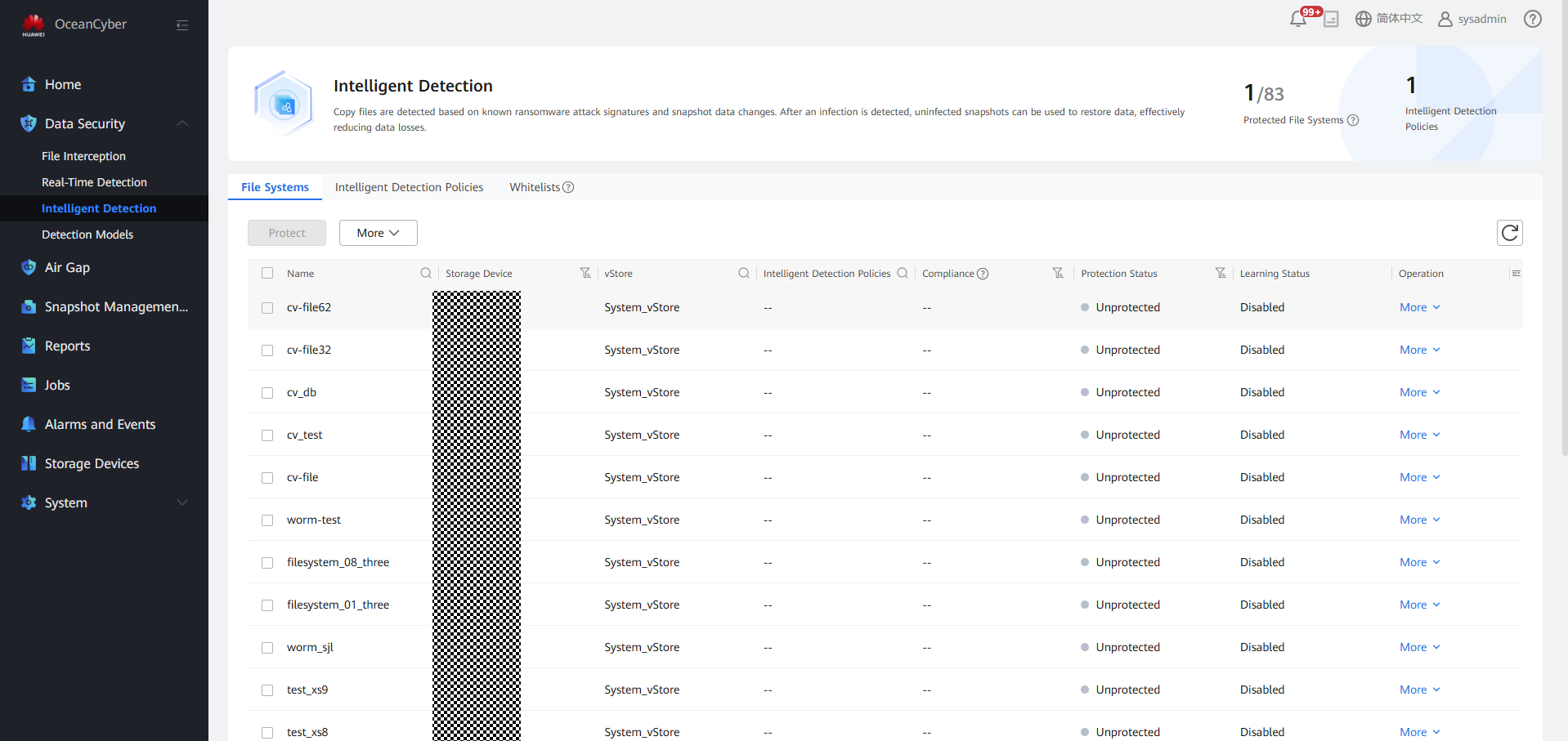Toggle the select-all header checkbox
Viewport: 1568px width, 741px height.
coord(267,274)
